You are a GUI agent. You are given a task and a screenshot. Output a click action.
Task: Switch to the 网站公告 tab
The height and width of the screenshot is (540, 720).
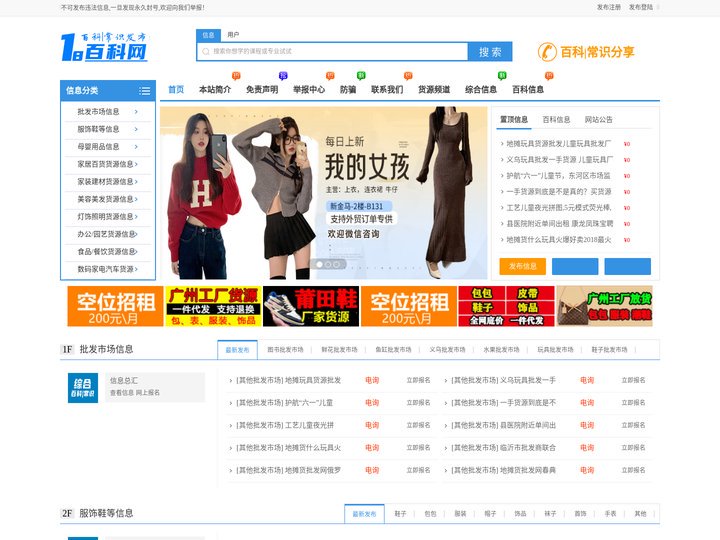coord(598,120)
